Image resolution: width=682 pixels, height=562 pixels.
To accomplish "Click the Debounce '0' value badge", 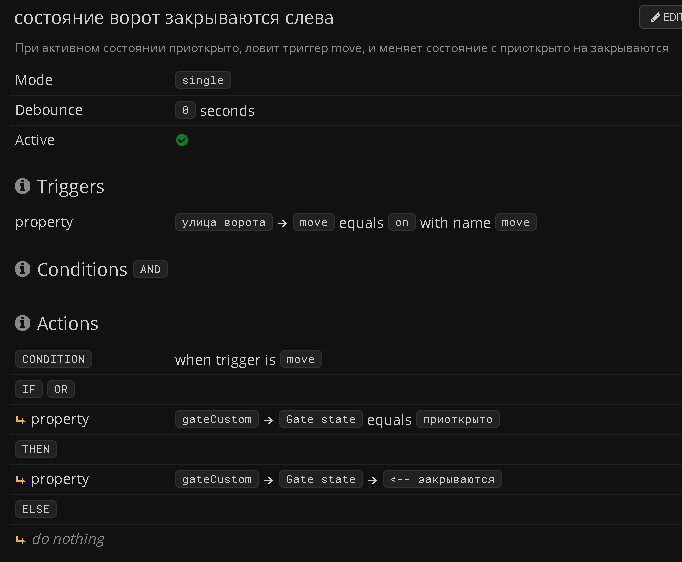I will coord(185,111).
